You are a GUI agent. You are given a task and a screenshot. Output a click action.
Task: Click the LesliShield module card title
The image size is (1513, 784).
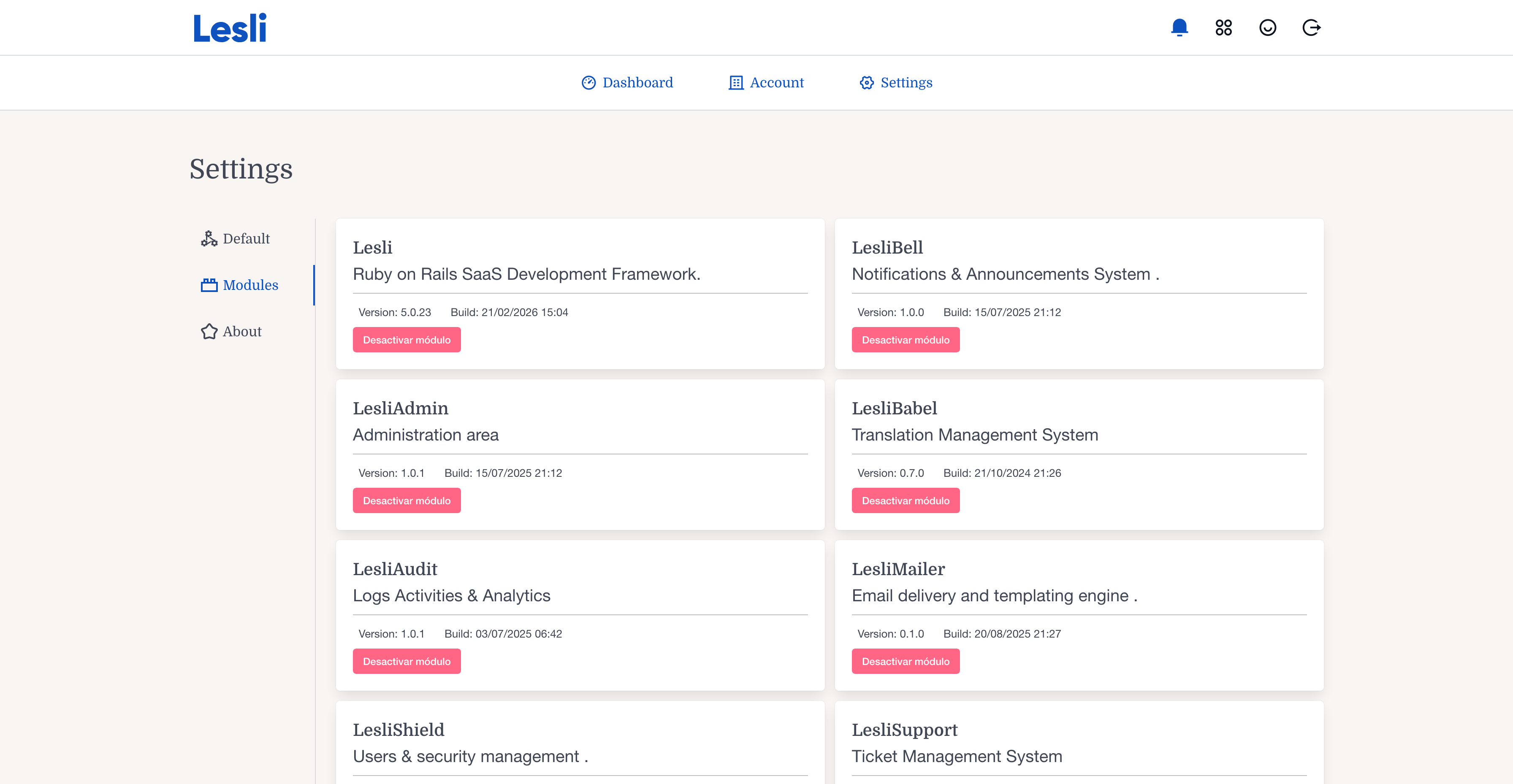tap(398, 730)
